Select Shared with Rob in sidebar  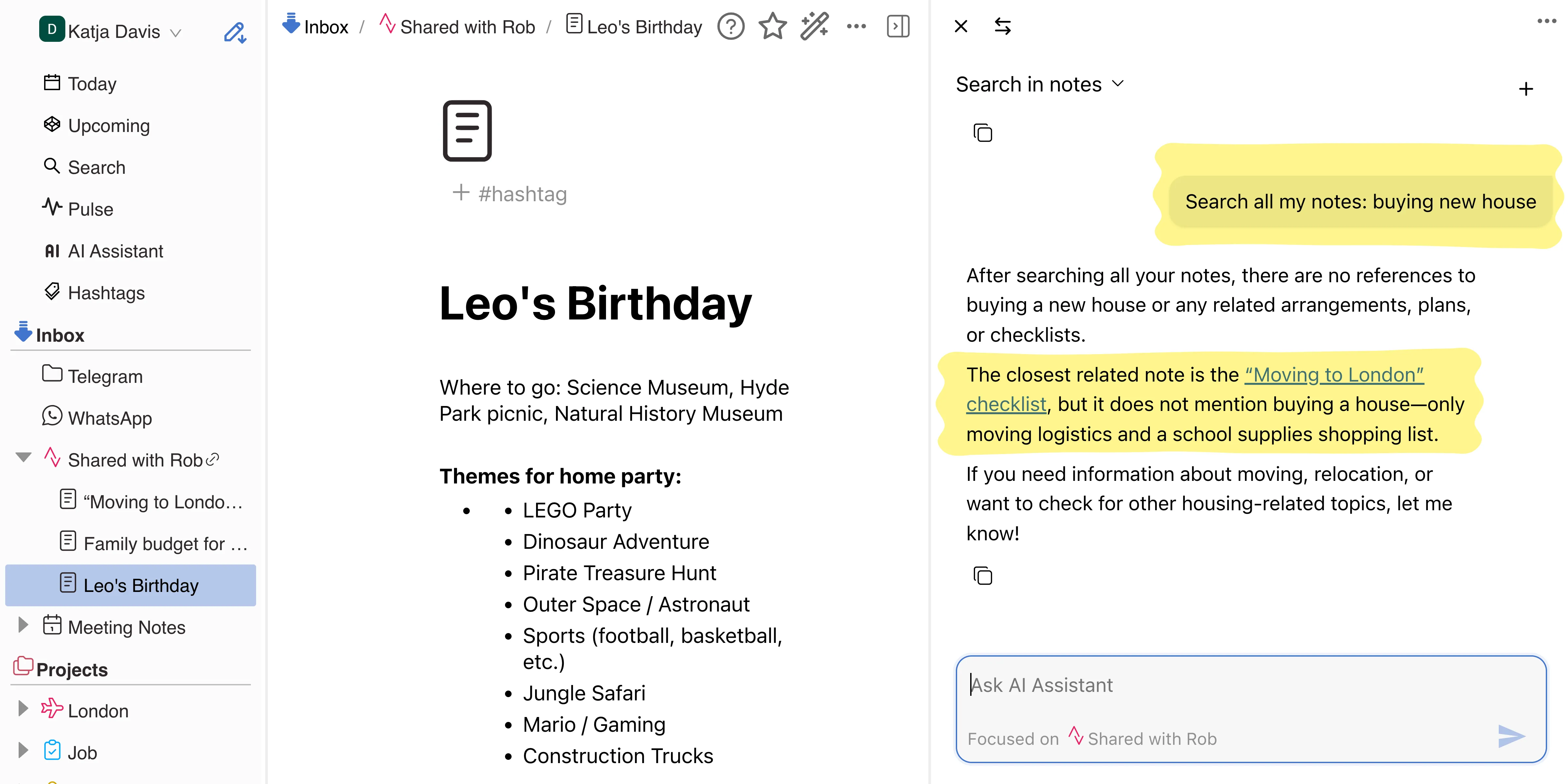point(135,460)
